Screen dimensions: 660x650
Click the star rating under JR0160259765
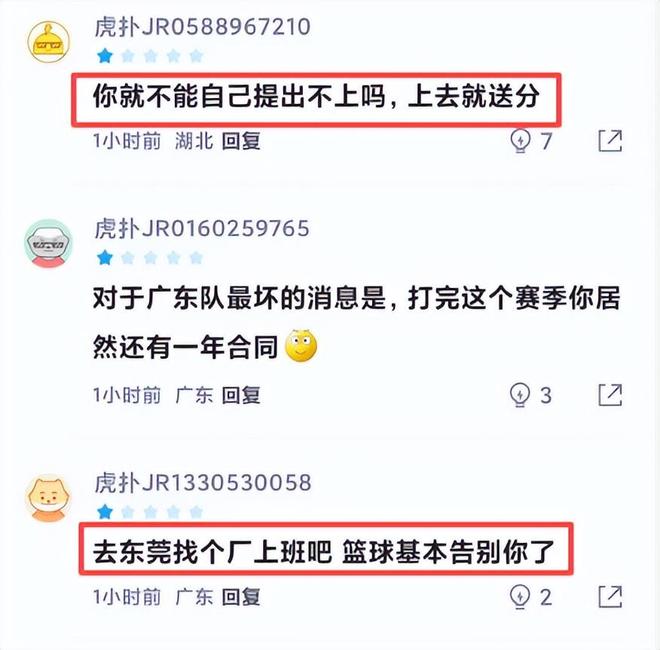point(150,257)
